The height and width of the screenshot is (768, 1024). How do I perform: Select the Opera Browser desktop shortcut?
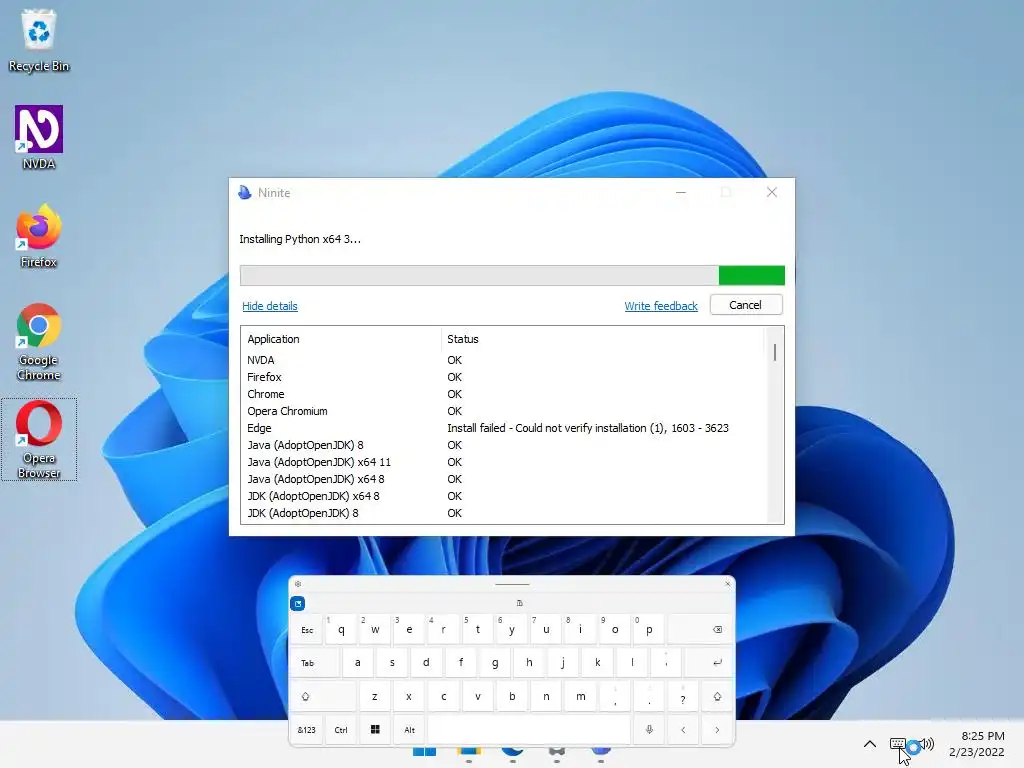pos(39,440)
